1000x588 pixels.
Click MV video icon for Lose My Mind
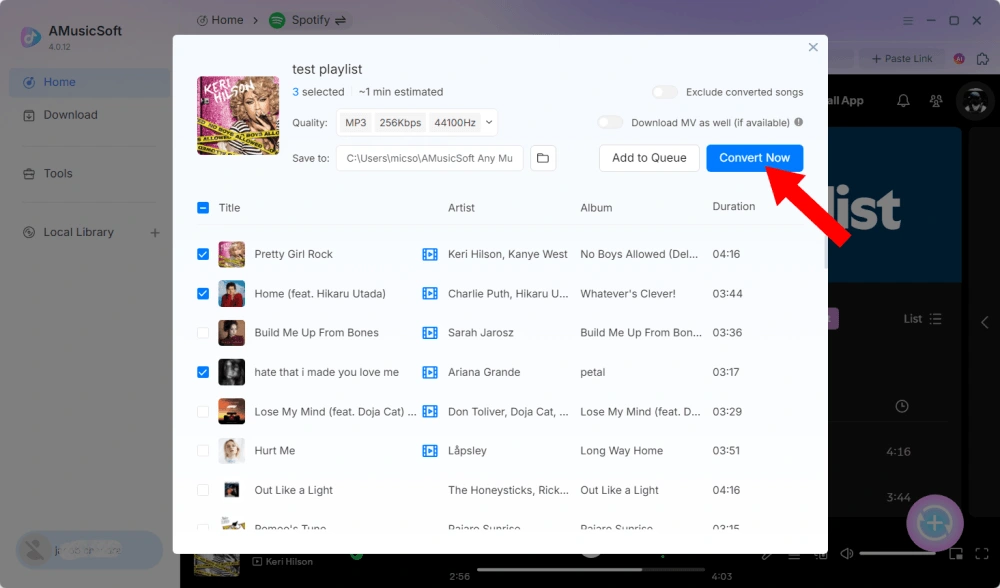coord(430,411)
